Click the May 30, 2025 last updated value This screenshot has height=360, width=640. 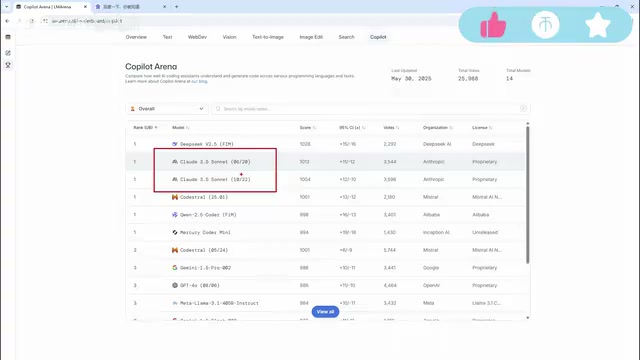pos(411,78)
